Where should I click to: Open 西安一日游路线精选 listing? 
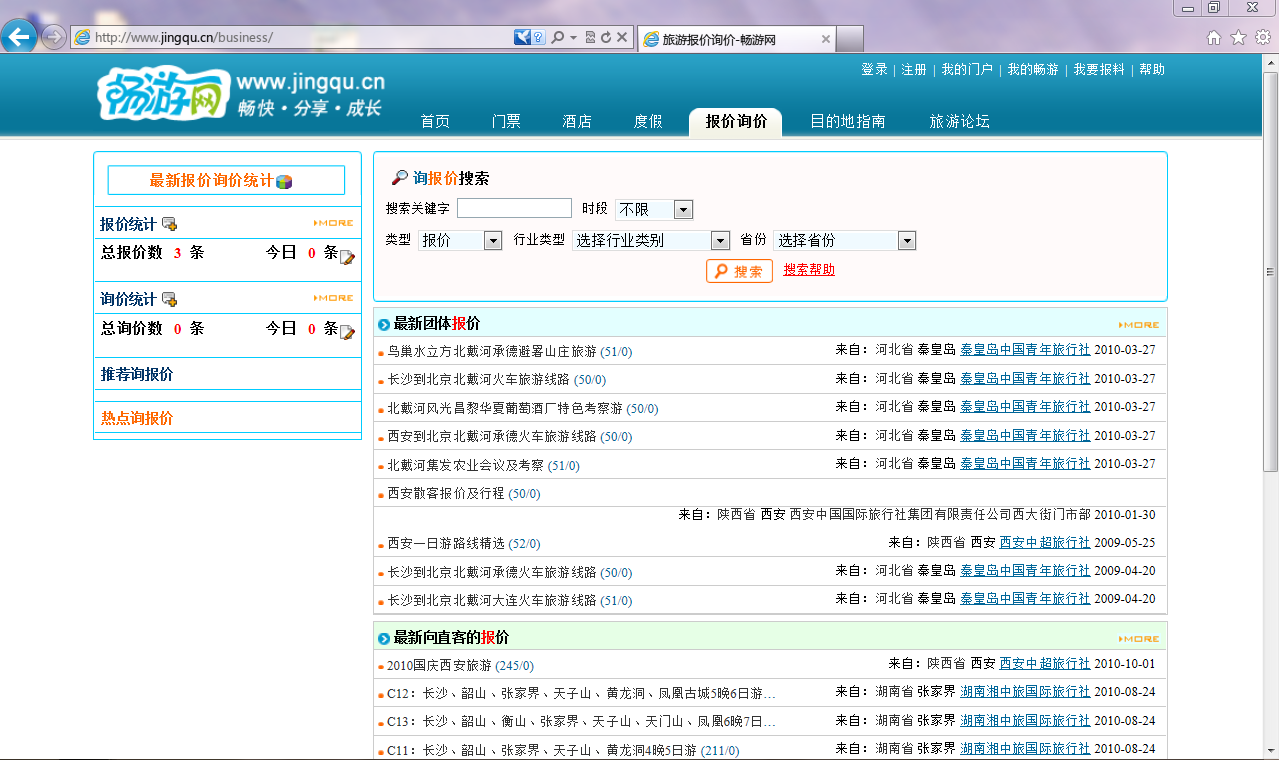tap(446, 543)
